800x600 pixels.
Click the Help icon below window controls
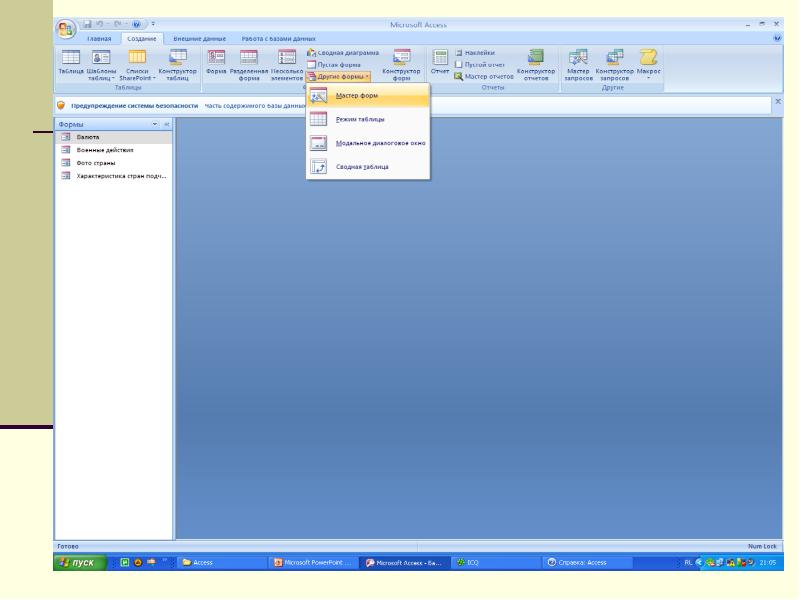(x=777, y=38)
